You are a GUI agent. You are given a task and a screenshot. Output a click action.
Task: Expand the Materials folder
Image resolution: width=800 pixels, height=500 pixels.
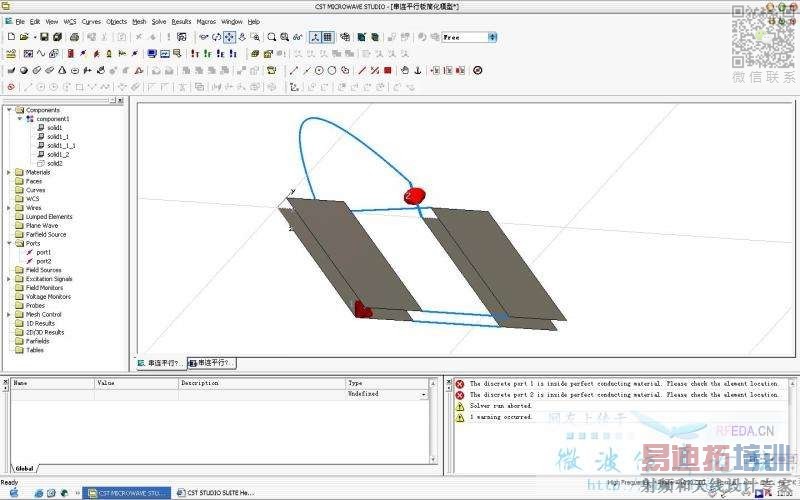9,172
